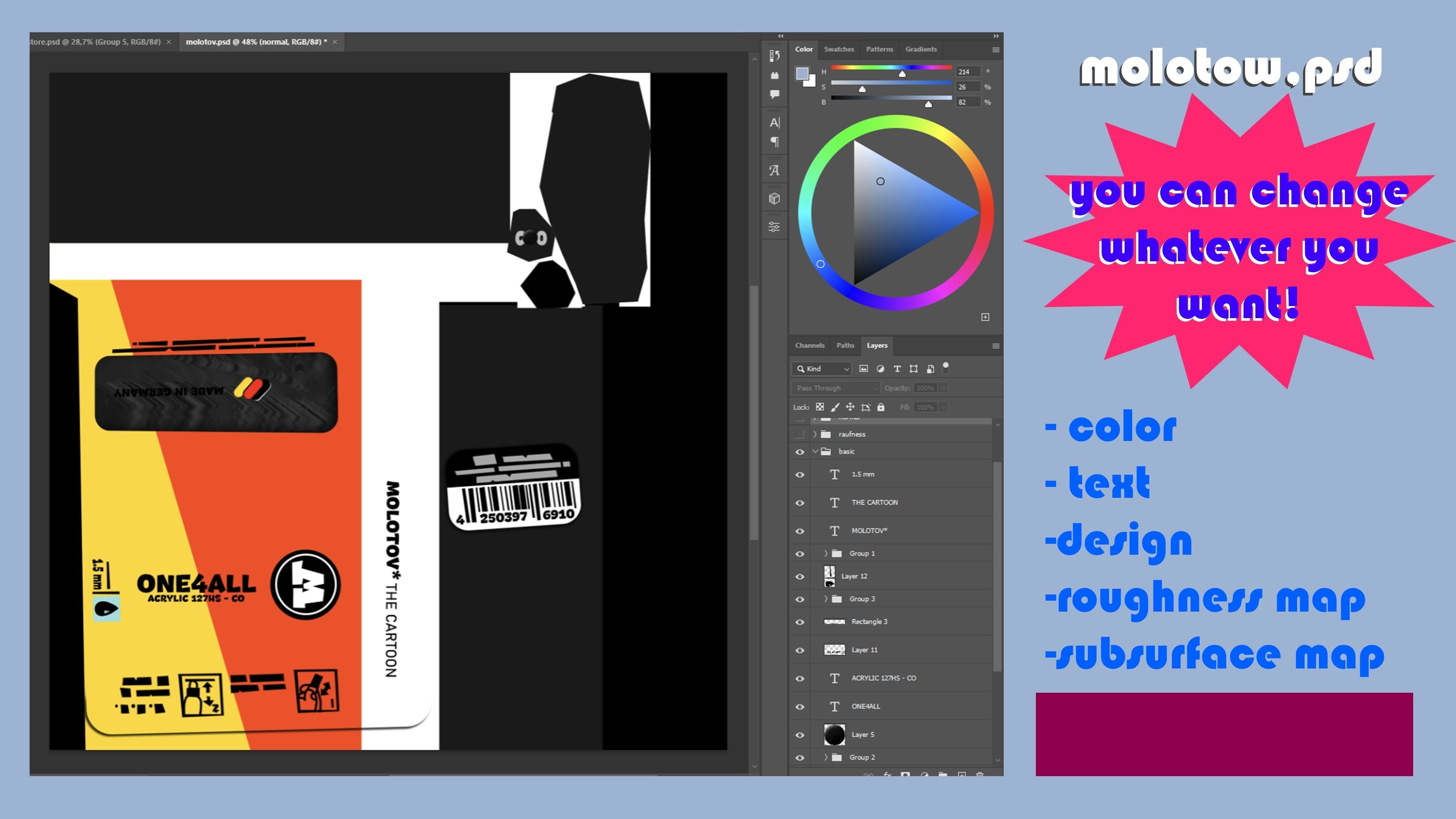Image resolution: width=1456 pixels, height=819 pixels.
Task: Expand Group 3
Action: coord(826,599)
